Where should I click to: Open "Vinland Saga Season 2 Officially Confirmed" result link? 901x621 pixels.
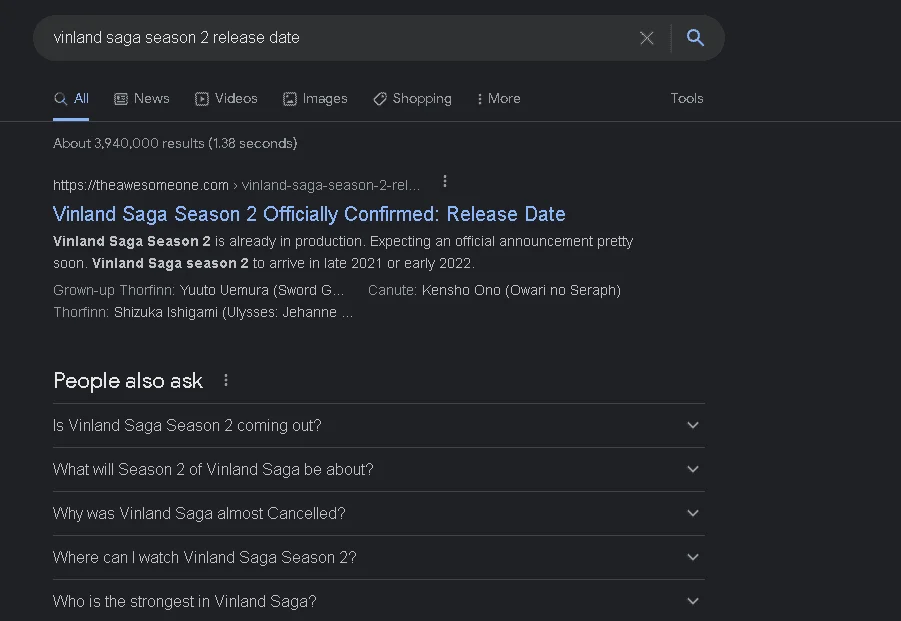[x=309, y=214]
